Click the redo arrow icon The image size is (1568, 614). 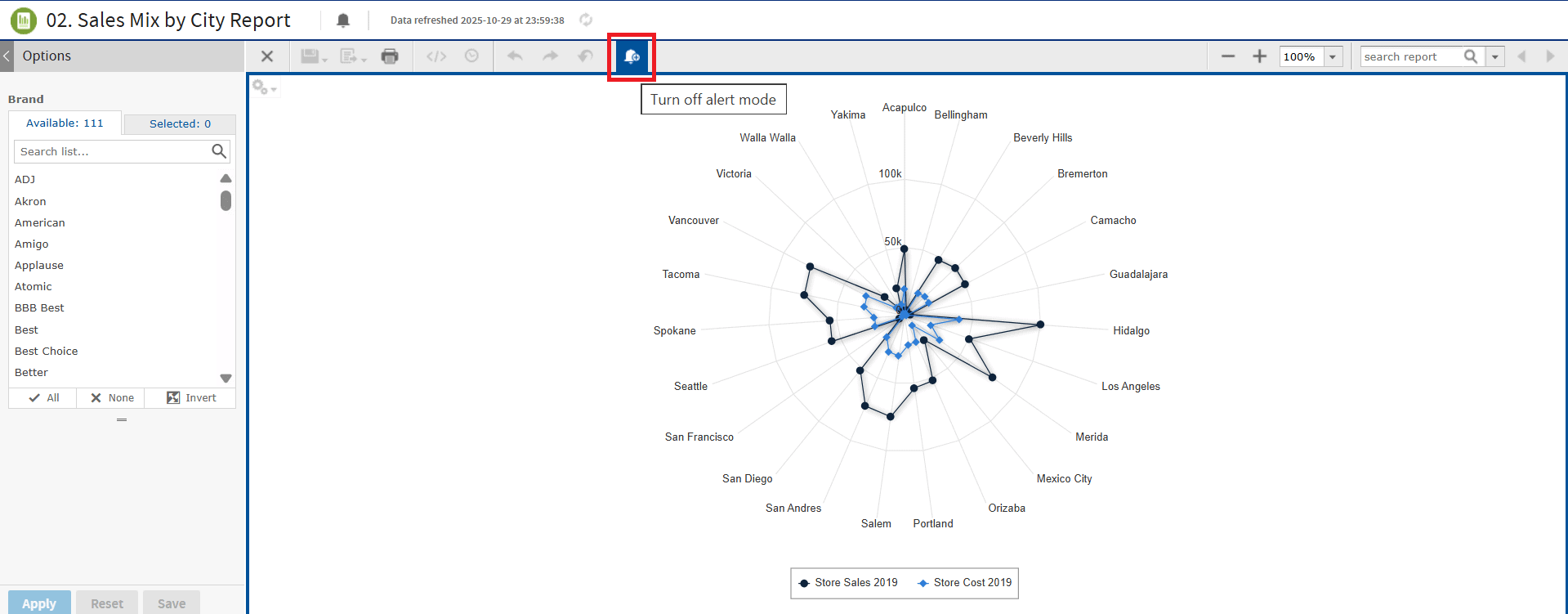(550, 56)
